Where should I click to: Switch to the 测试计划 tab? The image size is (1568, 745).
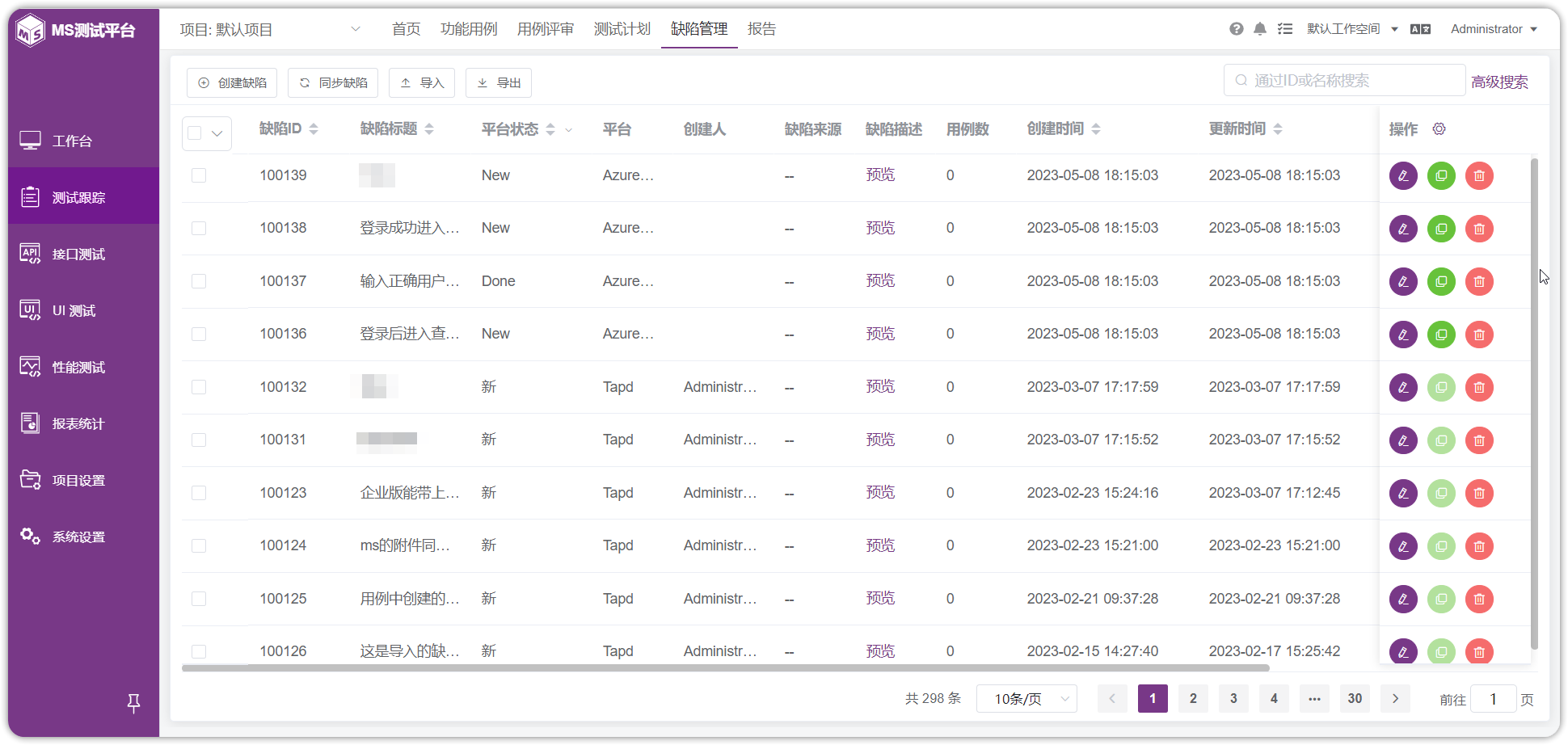coord(622,29)
